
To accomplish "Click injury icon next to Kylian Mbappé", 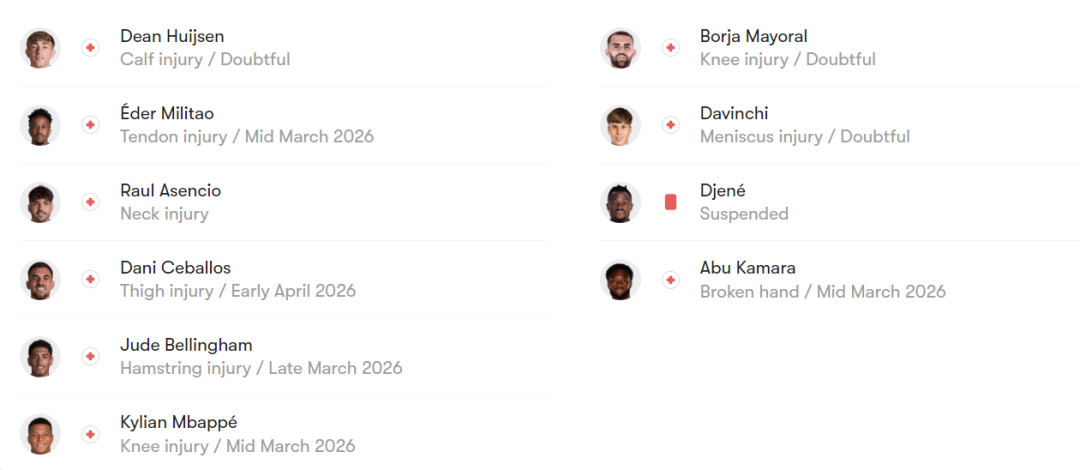I will click(90, 434).
